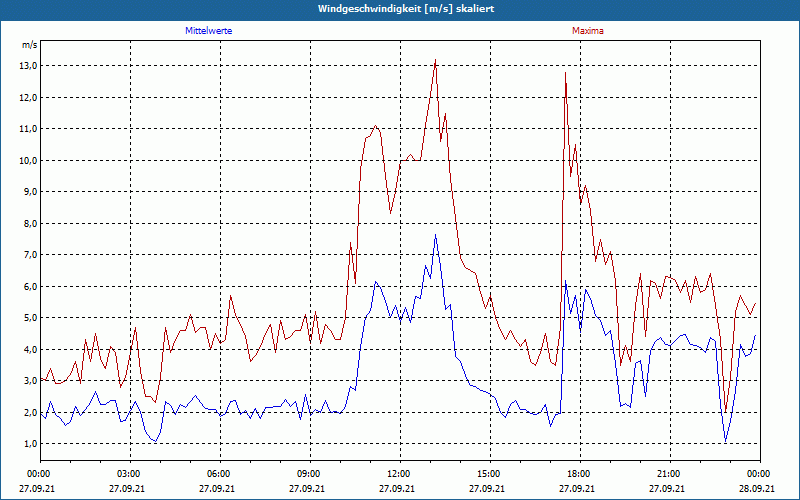Click the 15:00 time axis label

click(x=490, y=474)
